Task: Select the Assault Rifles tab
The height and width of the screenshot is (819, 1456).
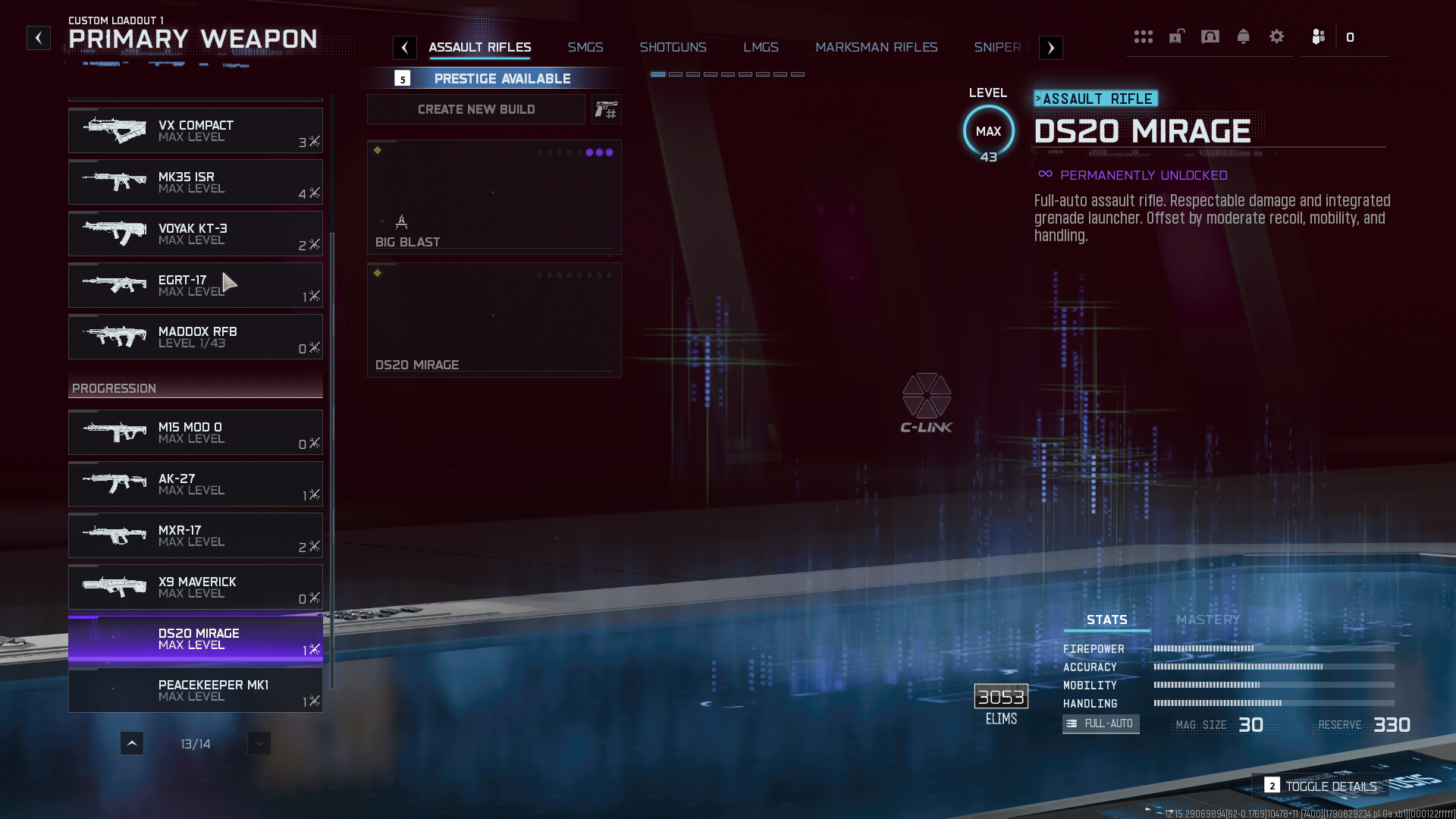Action: click(x=479, y=47)
